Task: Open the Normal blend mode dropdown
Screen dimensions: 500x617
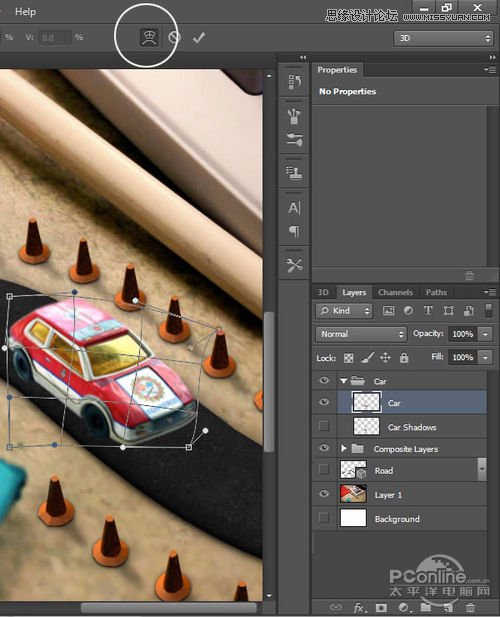Action: [x=361, y=334]
